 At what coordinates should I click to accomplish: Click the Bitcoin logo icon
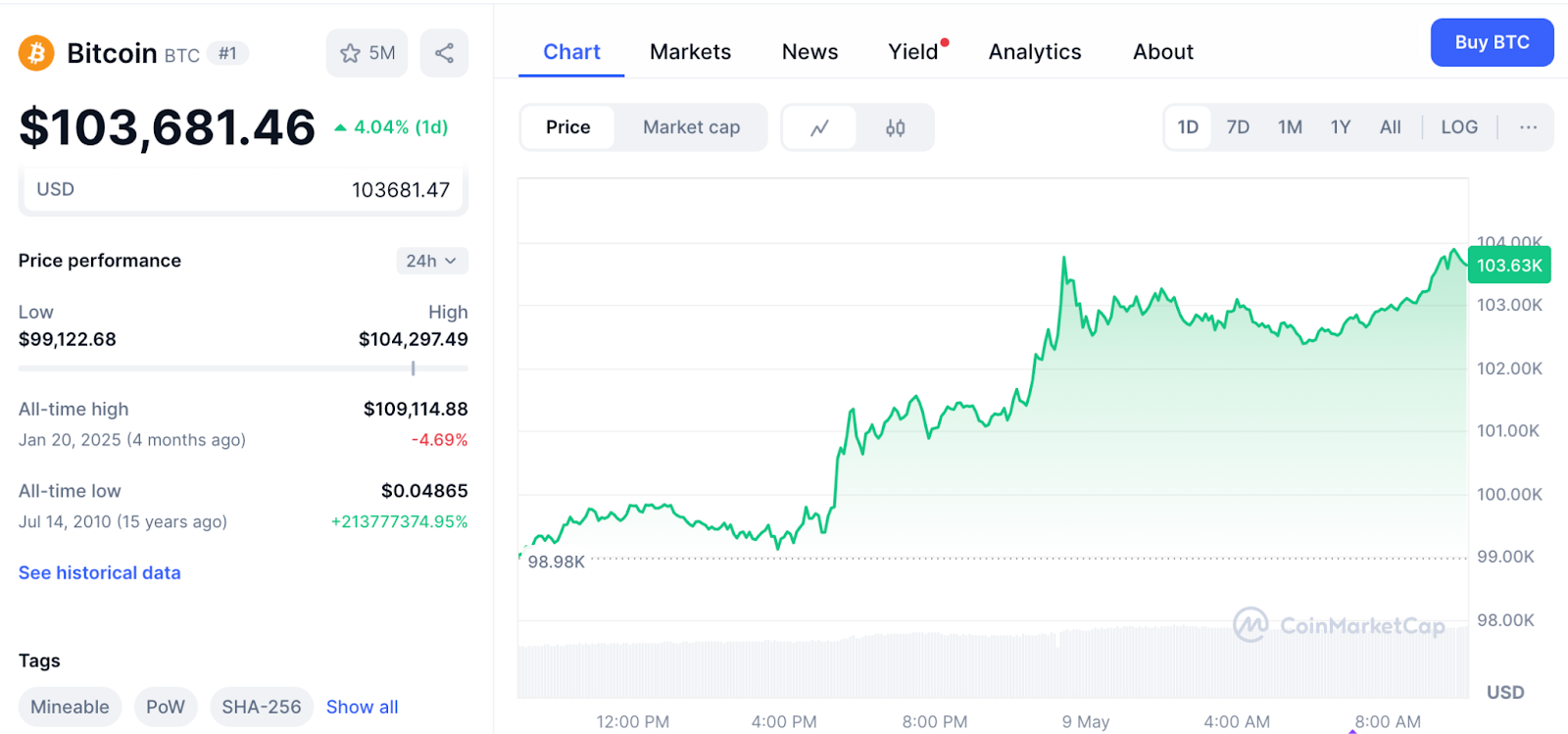pos(36,53)
